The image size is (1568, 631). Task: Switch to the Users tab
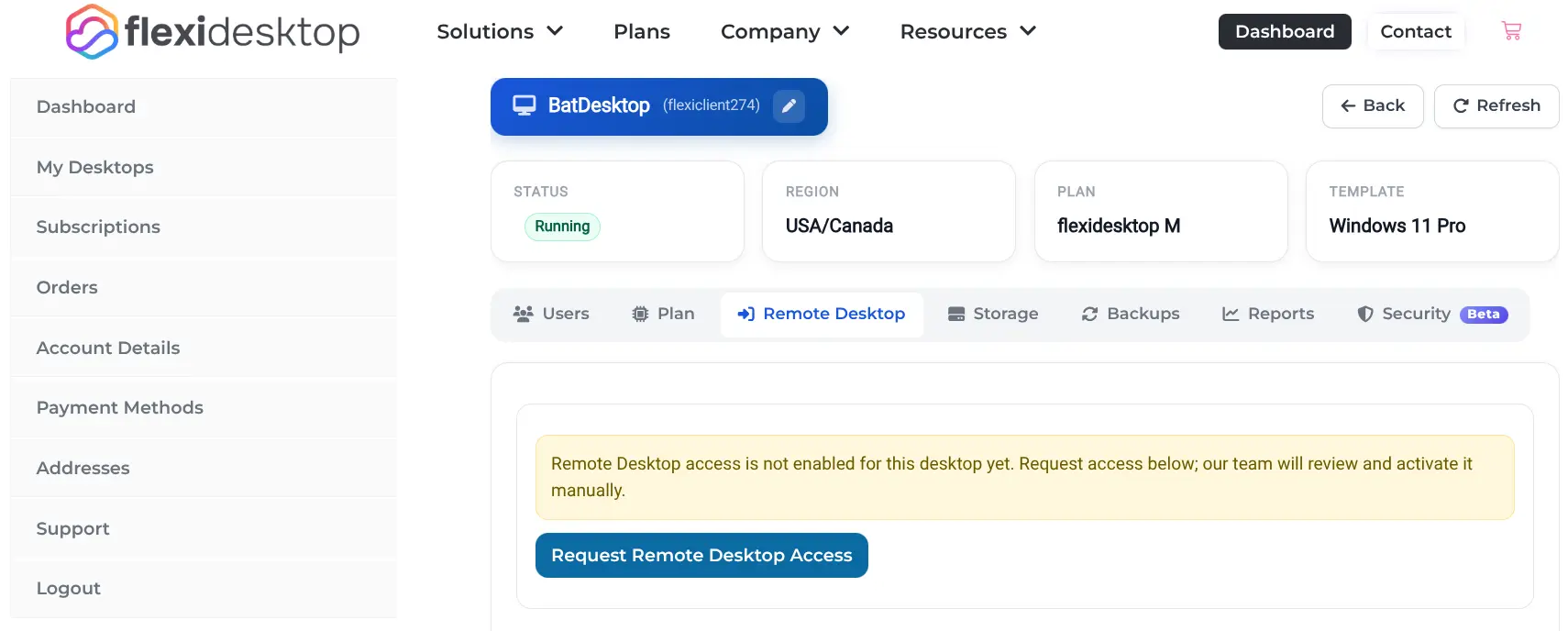(x=551, y=314)
